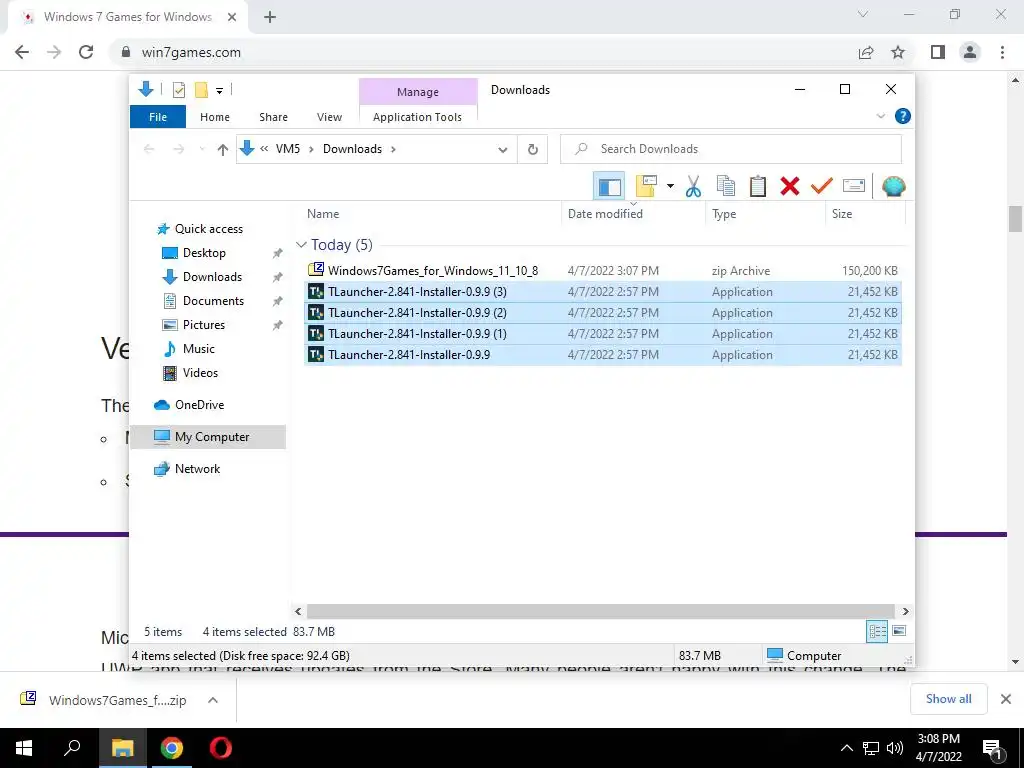
Task: Click the orange checkmark Properties icon
Action: pyautogui.click(x=821, y=186)
